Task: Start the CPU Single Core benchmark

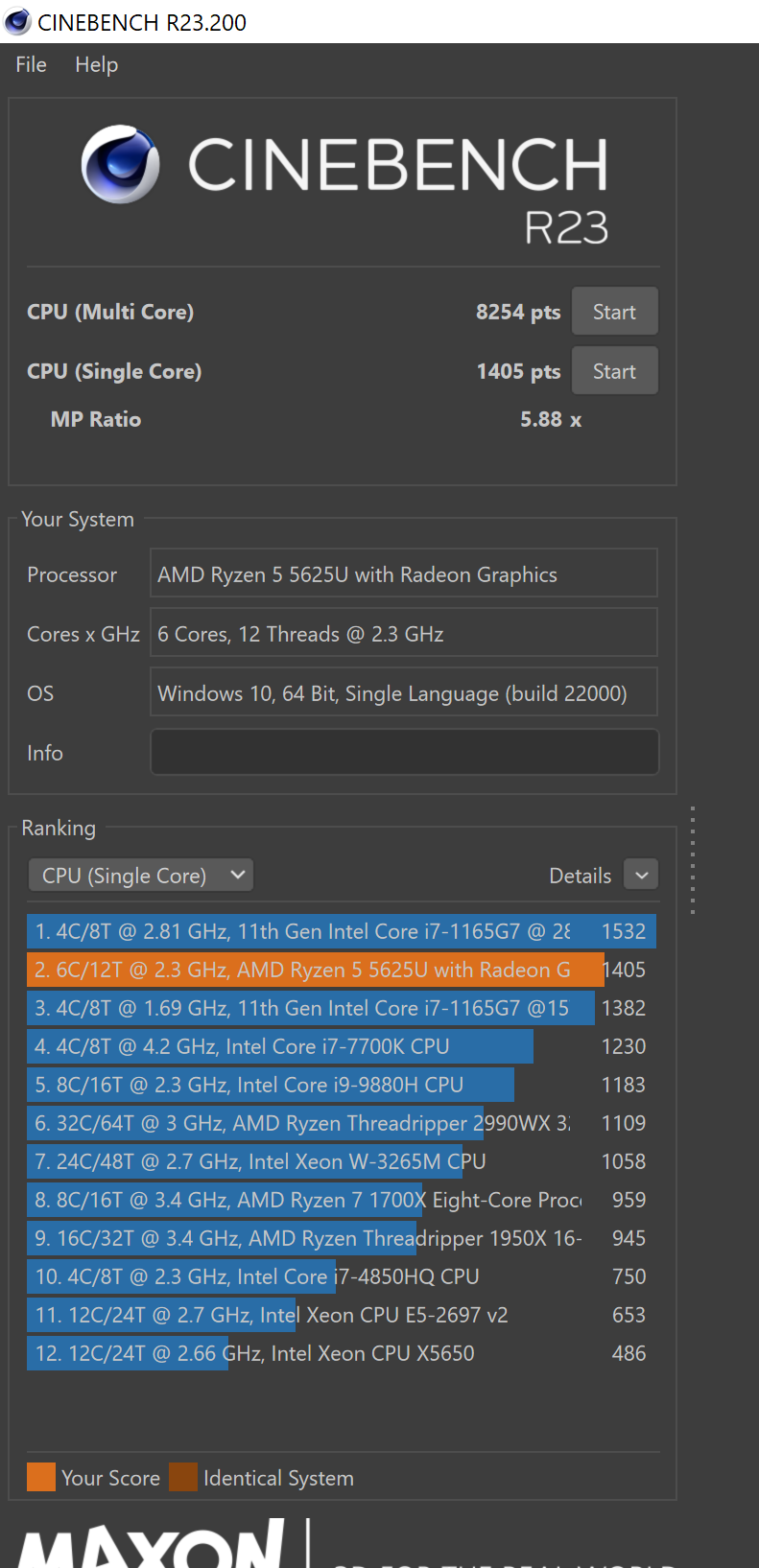Action: click(x=614, y=371)
